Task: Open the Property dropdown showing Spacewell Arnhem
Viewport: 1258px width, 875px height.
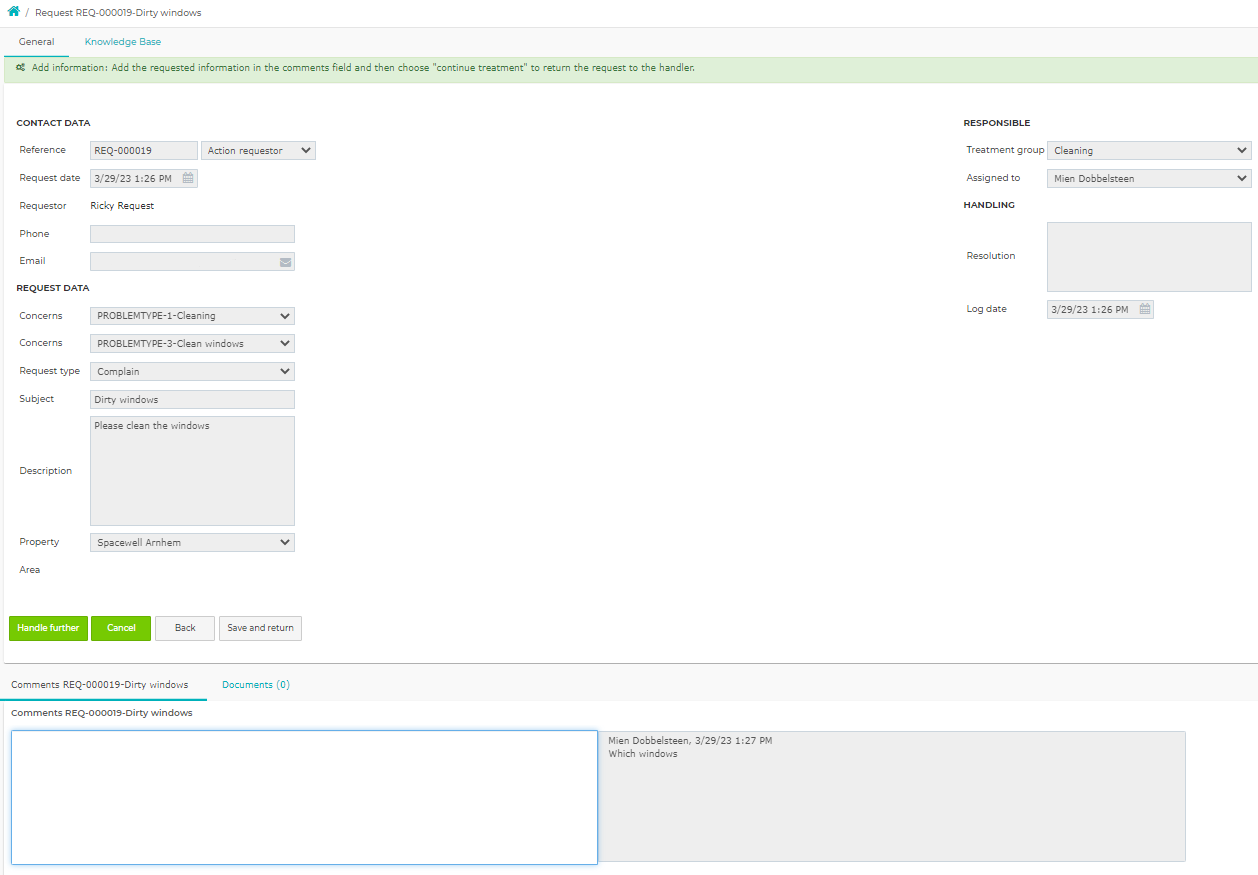Action: point(192,543)
